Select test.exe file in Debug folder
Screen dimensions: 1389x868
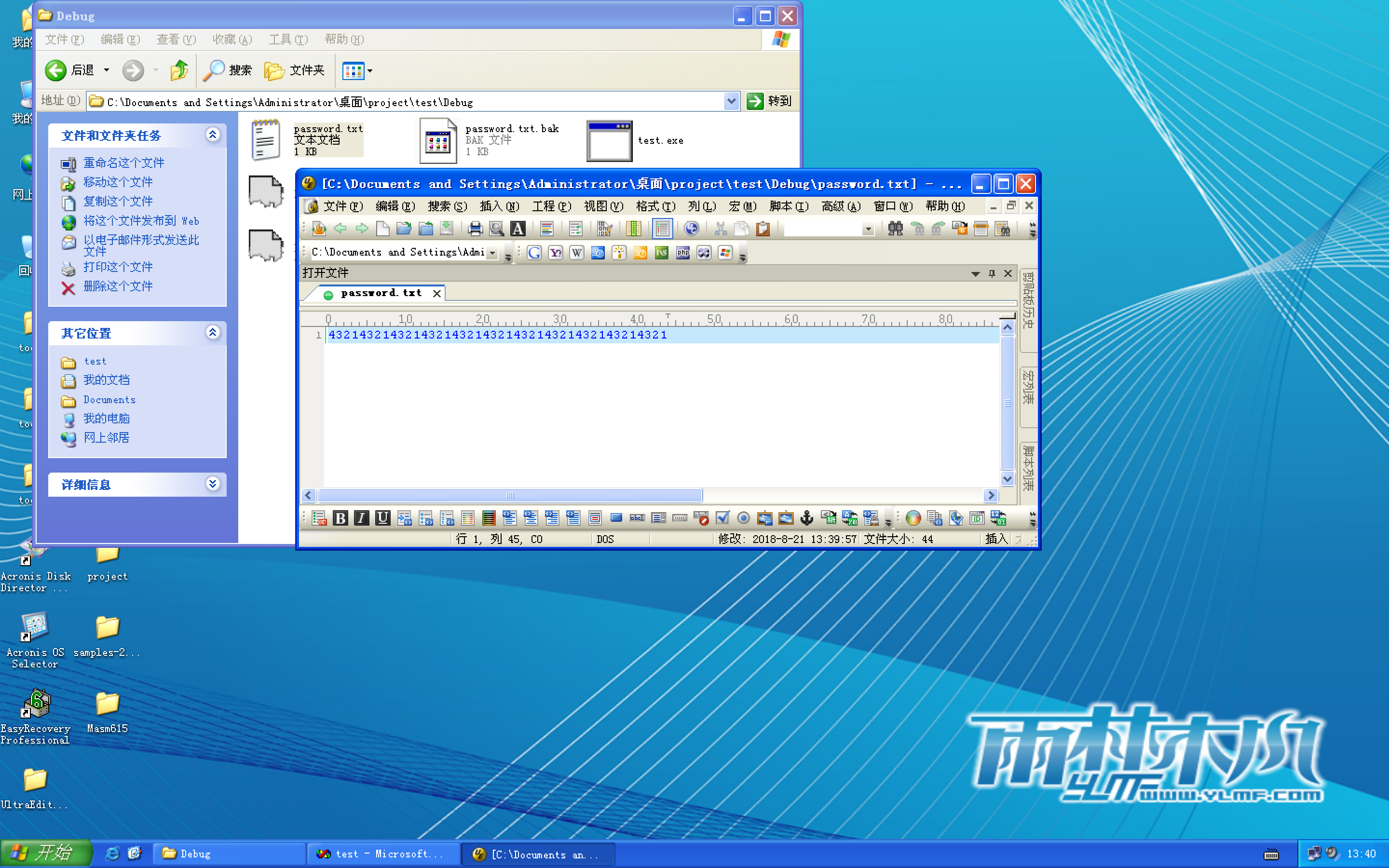[635, 141]
